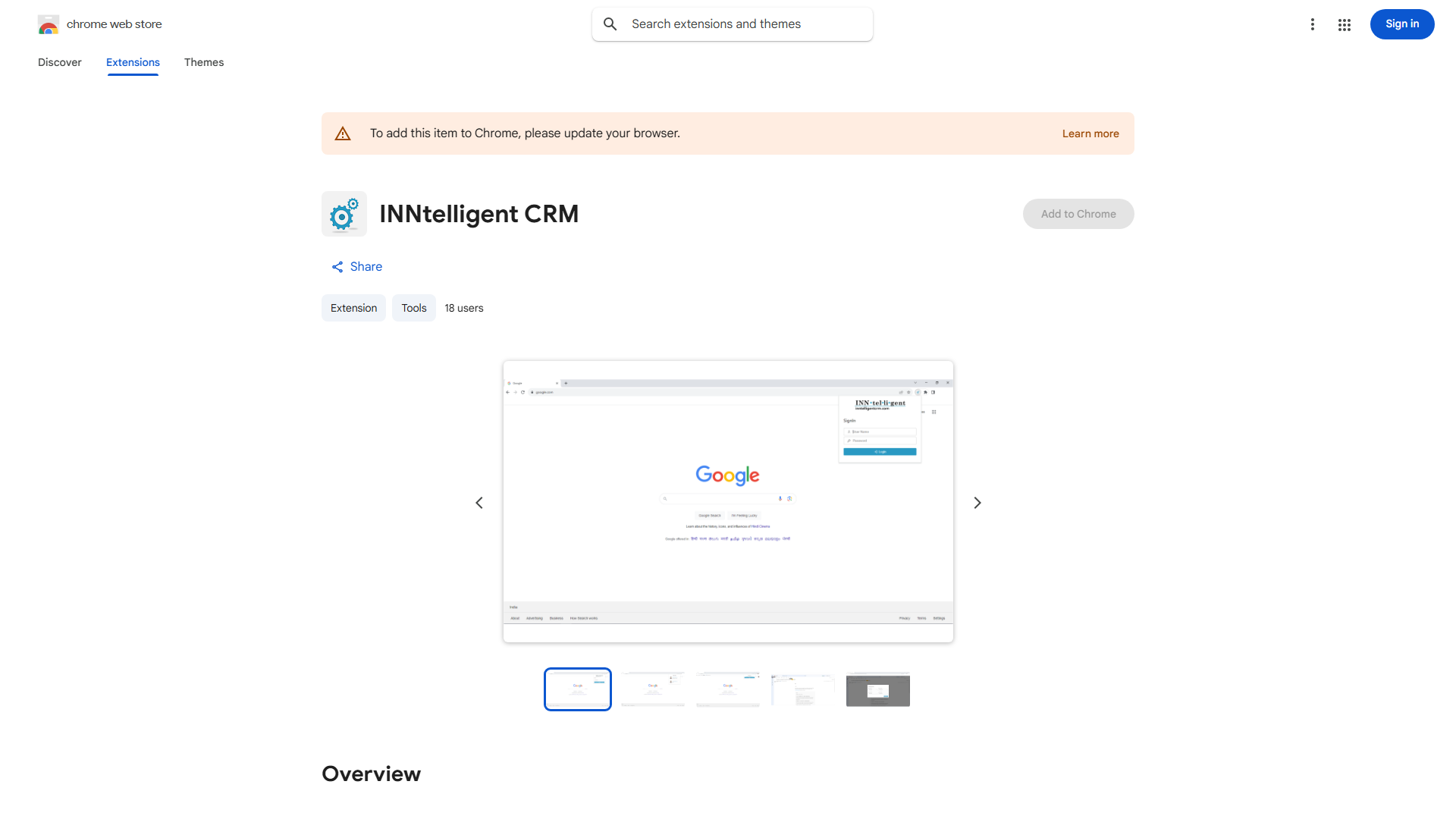This screenshot has height=819, width=1456.
Task: Advance the screenshot carousel with right arrow
Action: click(977, 502)
